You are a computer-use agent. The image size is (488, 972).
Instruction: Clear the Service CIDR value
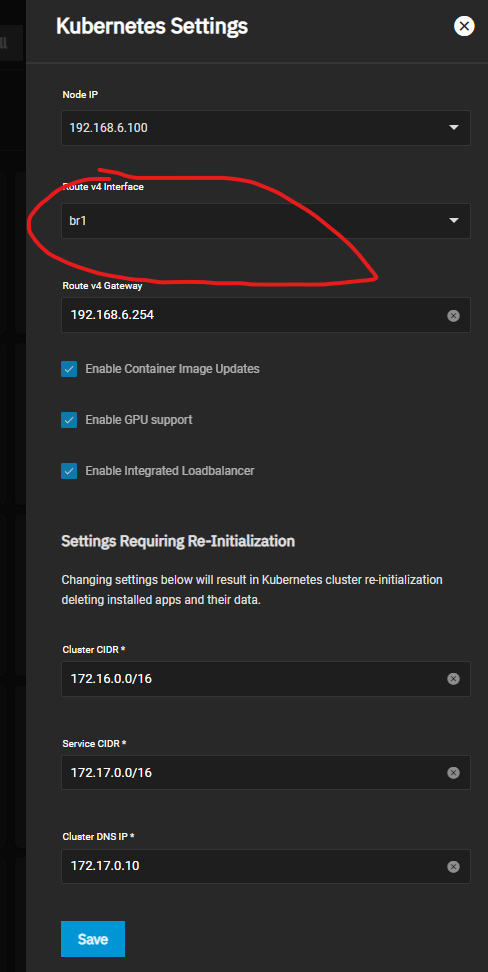point(453,772)
